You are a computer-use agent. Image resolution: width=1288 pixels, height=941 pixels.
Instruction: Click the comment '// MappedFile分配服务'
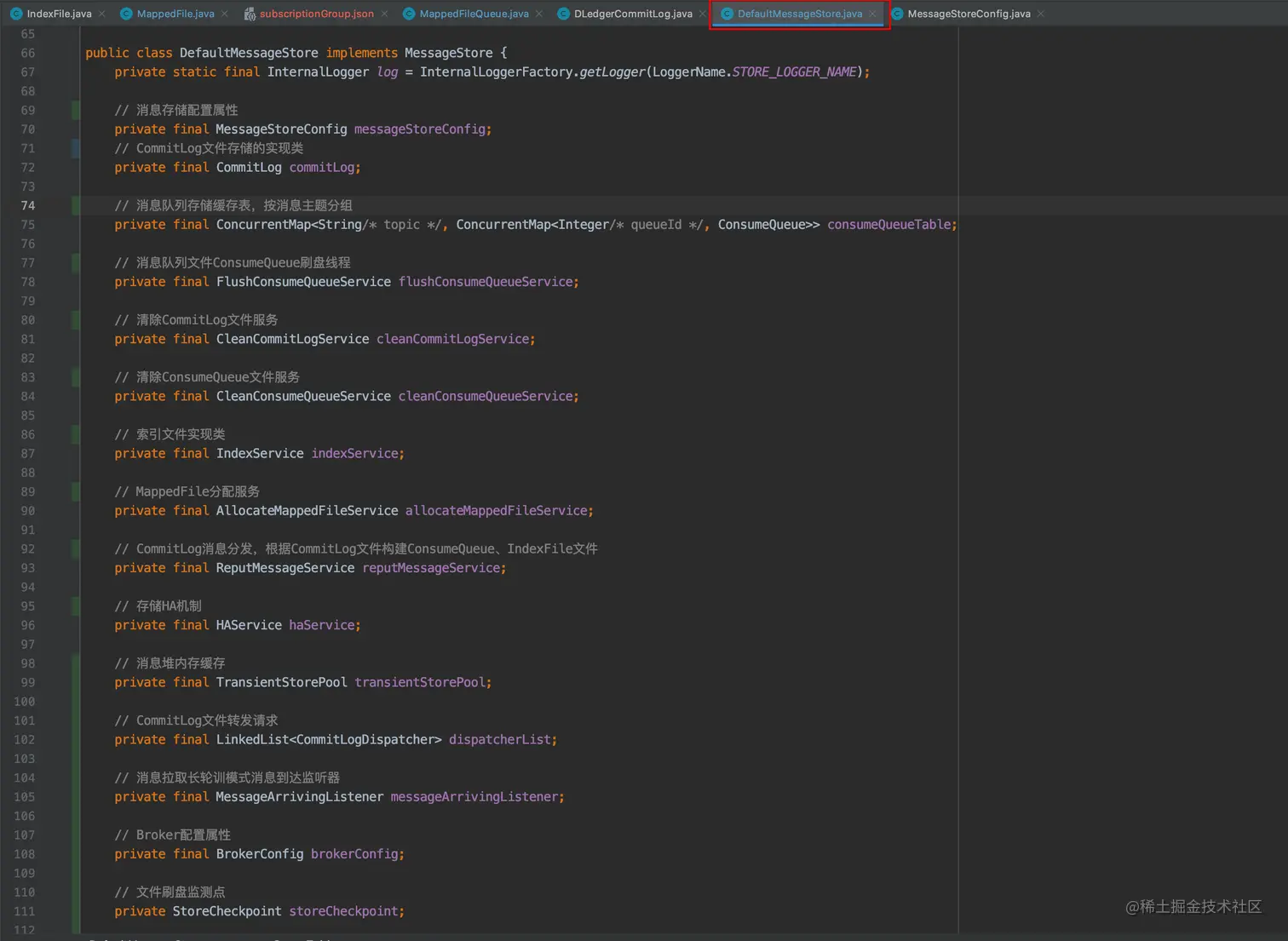pos(187,491)
